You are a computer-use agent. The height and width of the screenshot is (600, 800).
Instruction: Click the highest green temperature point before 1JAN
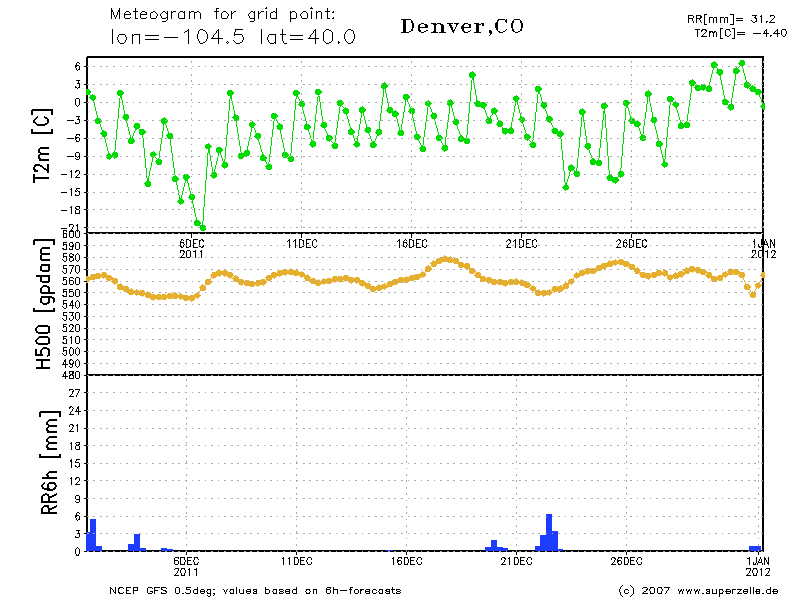click(x=741, y=63)
